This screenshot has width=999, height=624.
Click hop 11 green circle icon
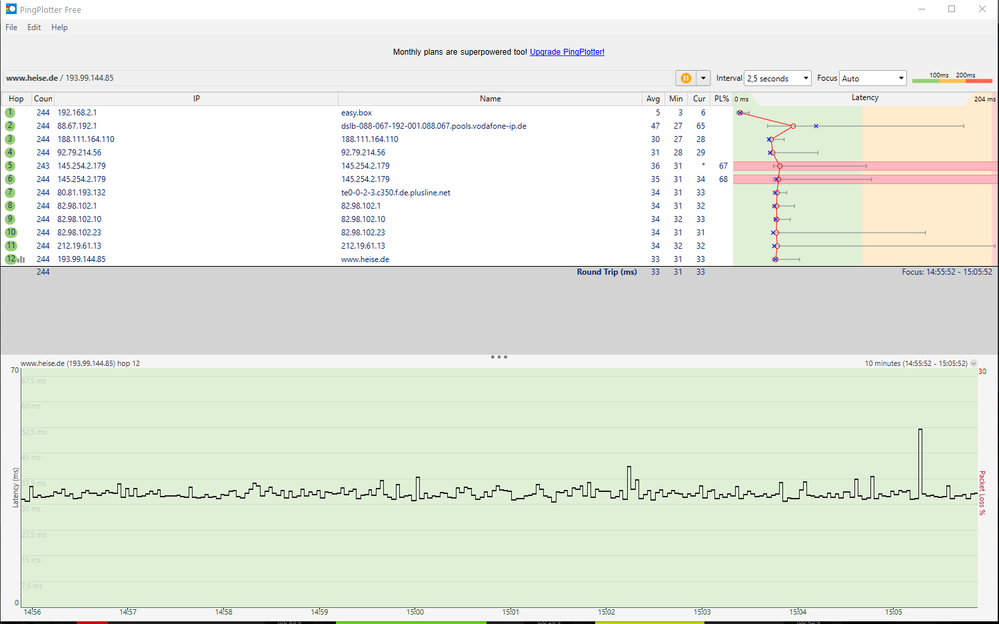(x=10, y=246)
